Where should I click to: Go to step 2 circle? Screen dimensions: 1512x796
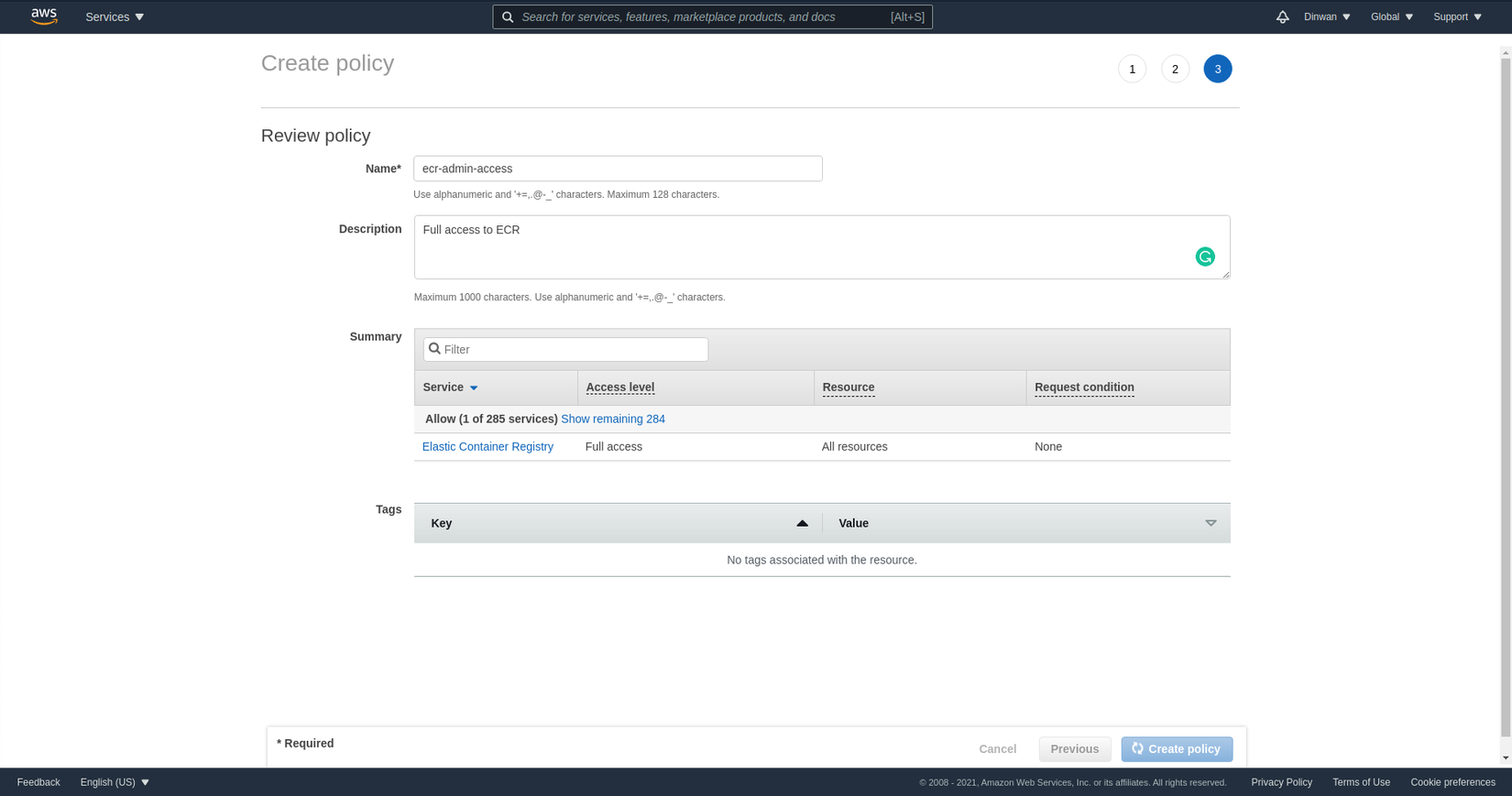pyautogui.click(x=1175, y=69)
